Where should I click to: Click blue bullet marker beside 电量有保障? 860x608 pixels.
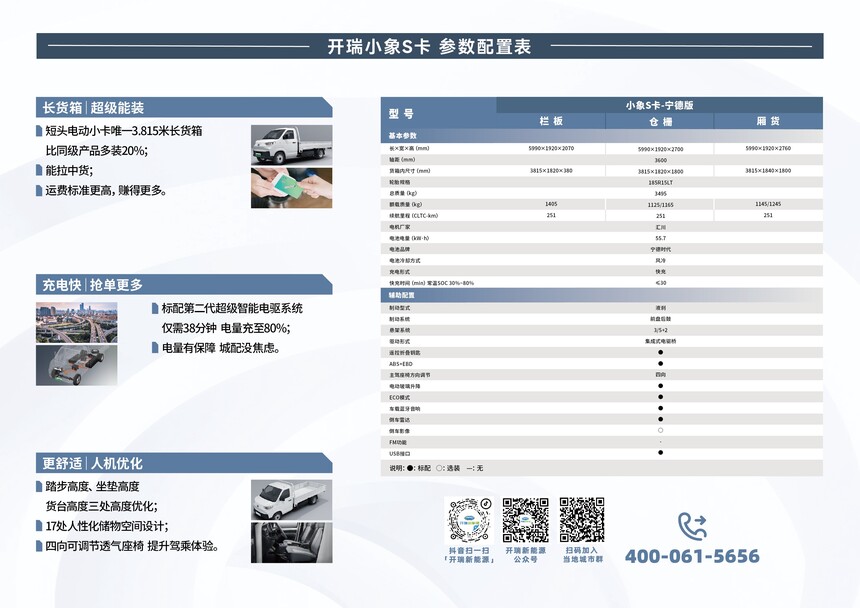pyautogui.click(x=155, y=348)
